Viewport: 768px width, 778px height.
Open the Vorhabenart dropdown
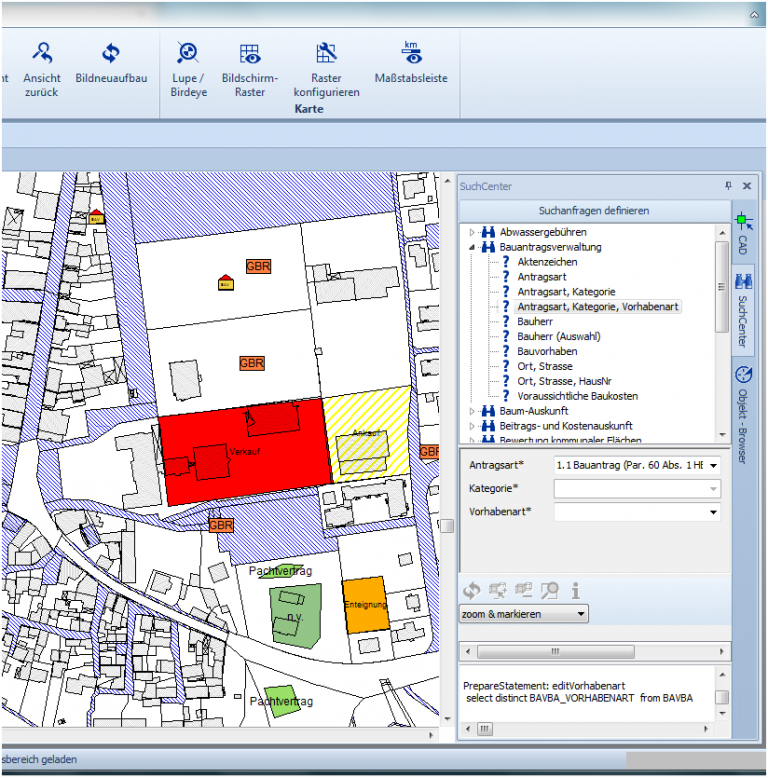click(x=714, y=512)
